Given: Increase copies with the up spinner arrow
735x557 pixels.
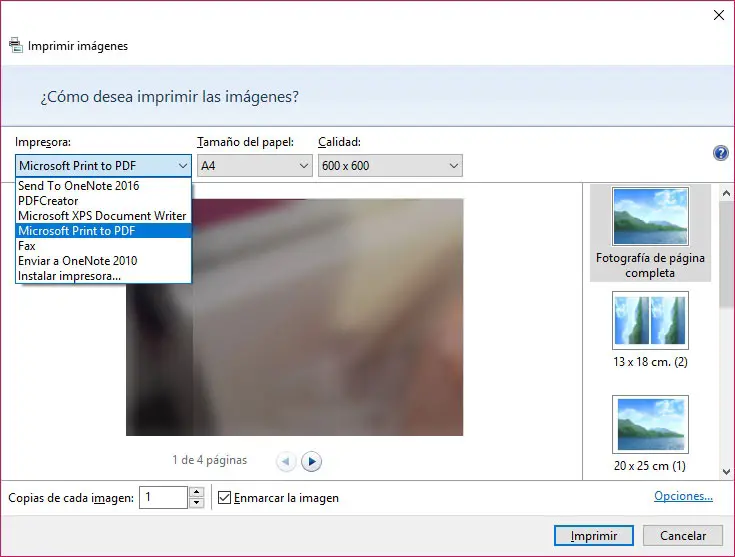Looking at the screenshot, I should 197,492.
